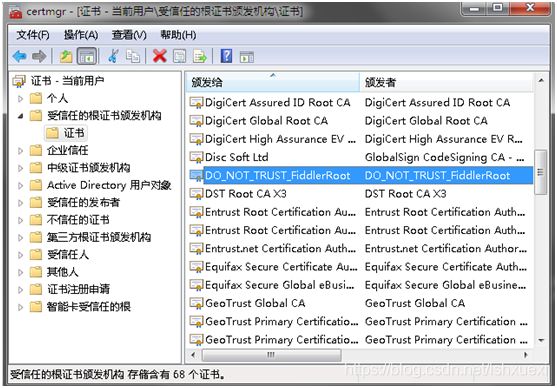Click certificate icon beside DigiCert Global Root CA
This screenshot has width=557, height=388.
tap(196, 121)
